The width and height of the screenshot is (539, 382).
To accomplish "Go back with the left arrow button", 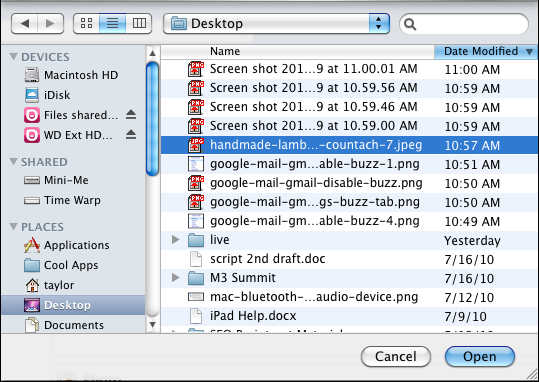I will coord(24,23).
